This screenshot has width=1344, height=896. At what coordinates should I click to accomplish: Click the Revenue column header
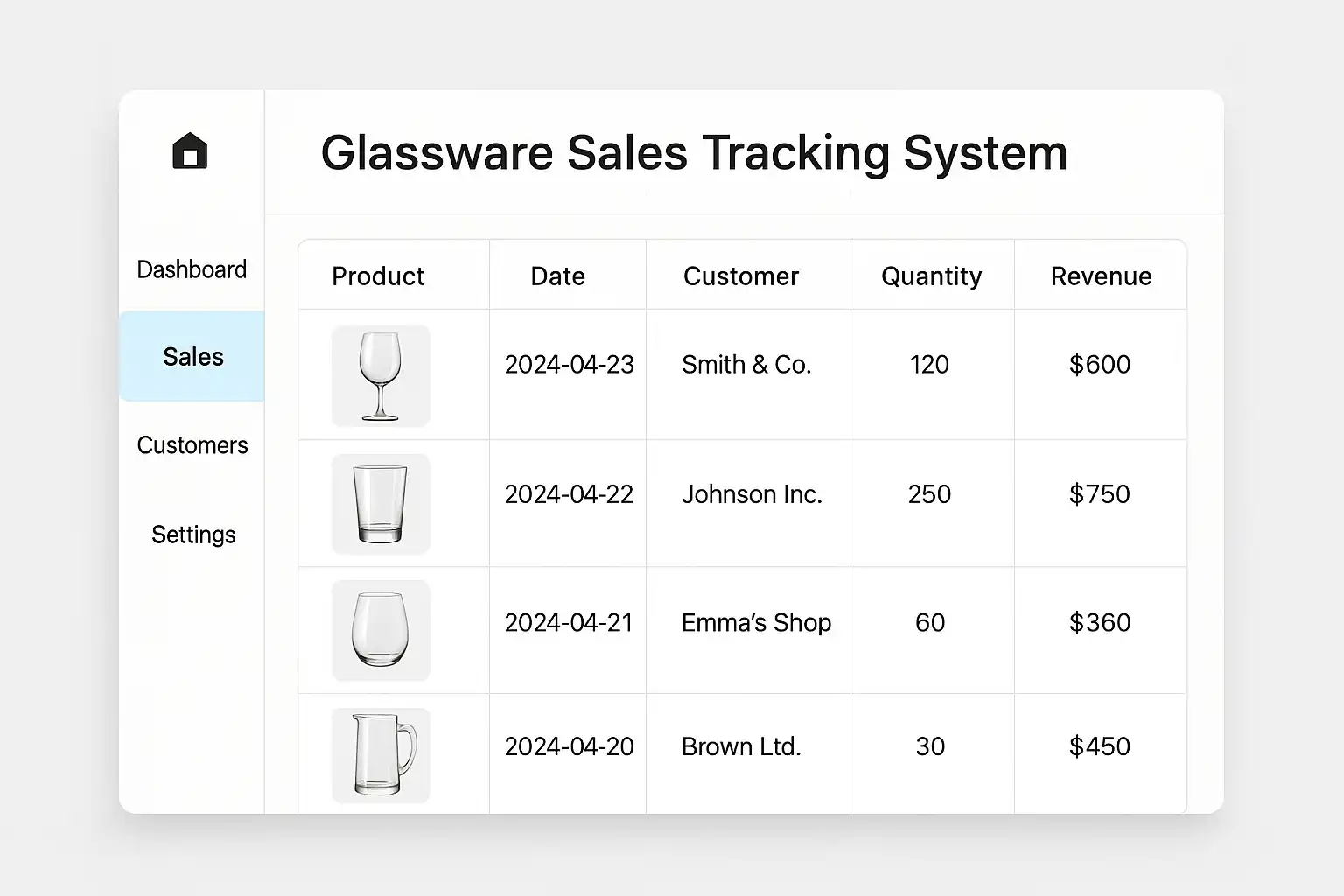click(1101, 276)
